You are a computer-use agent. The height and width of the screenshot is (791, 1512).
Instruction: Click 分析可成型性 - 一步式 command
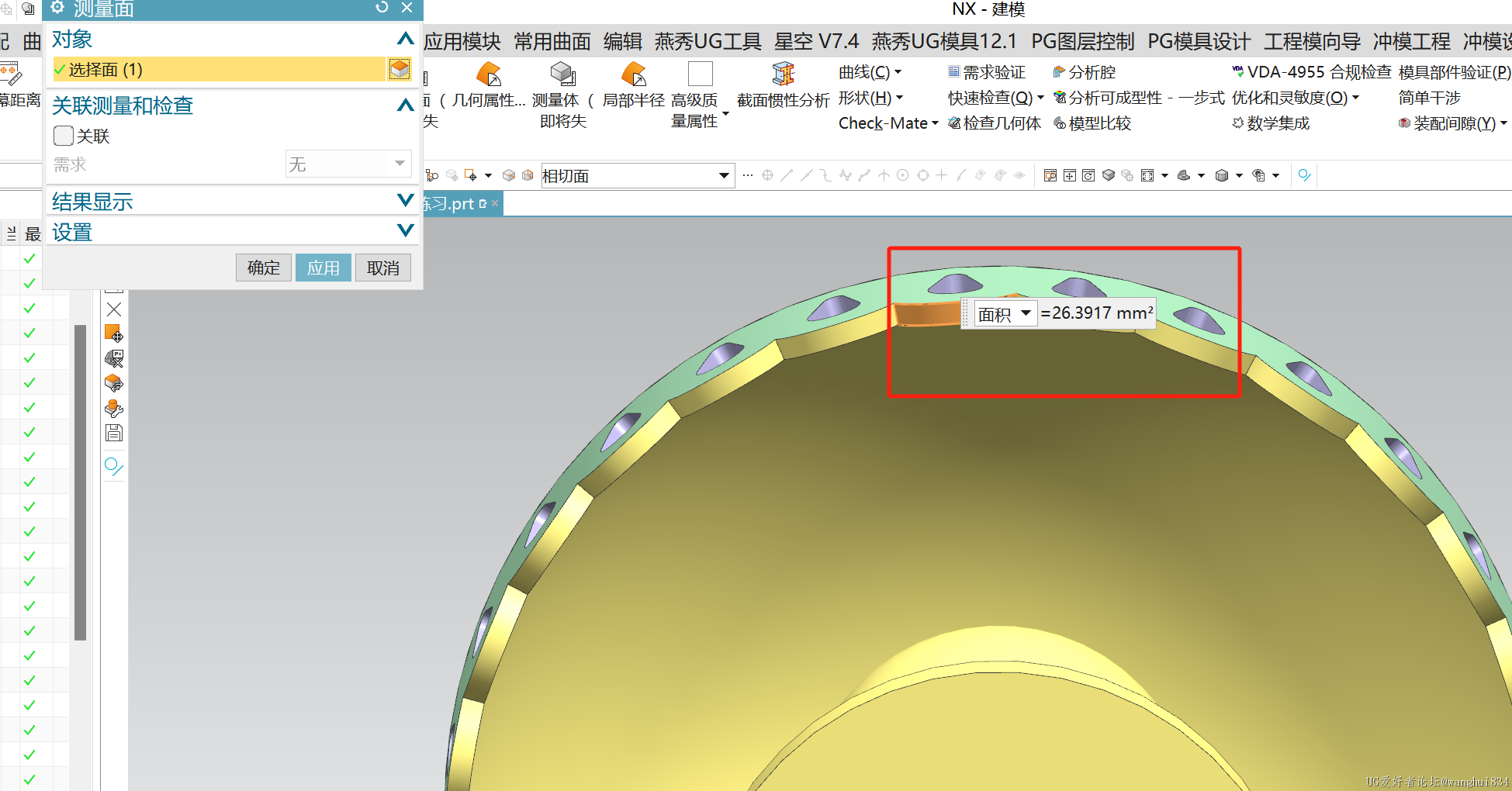coord(1139,98)
